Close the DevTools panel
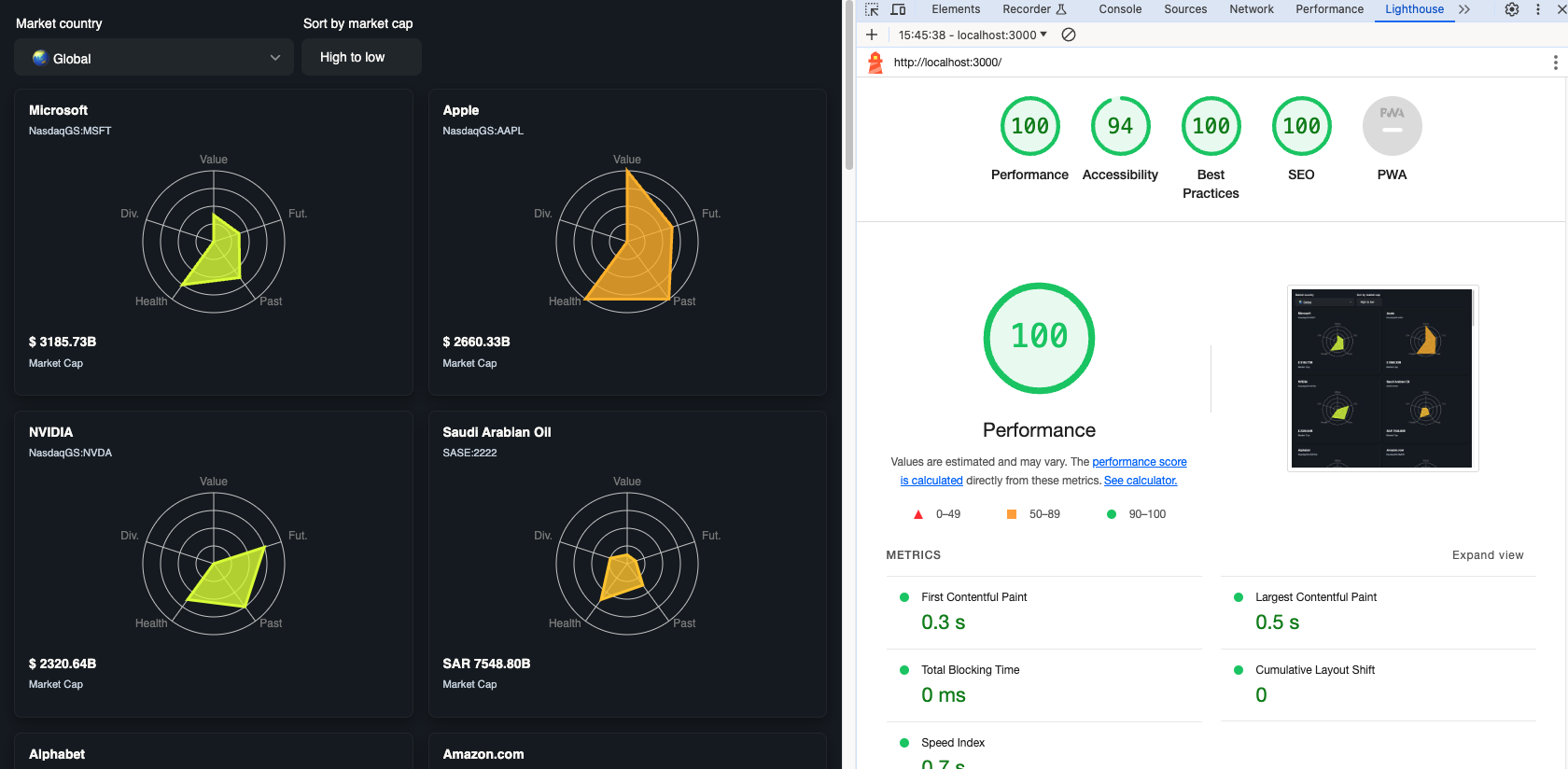 (1561, 9)
